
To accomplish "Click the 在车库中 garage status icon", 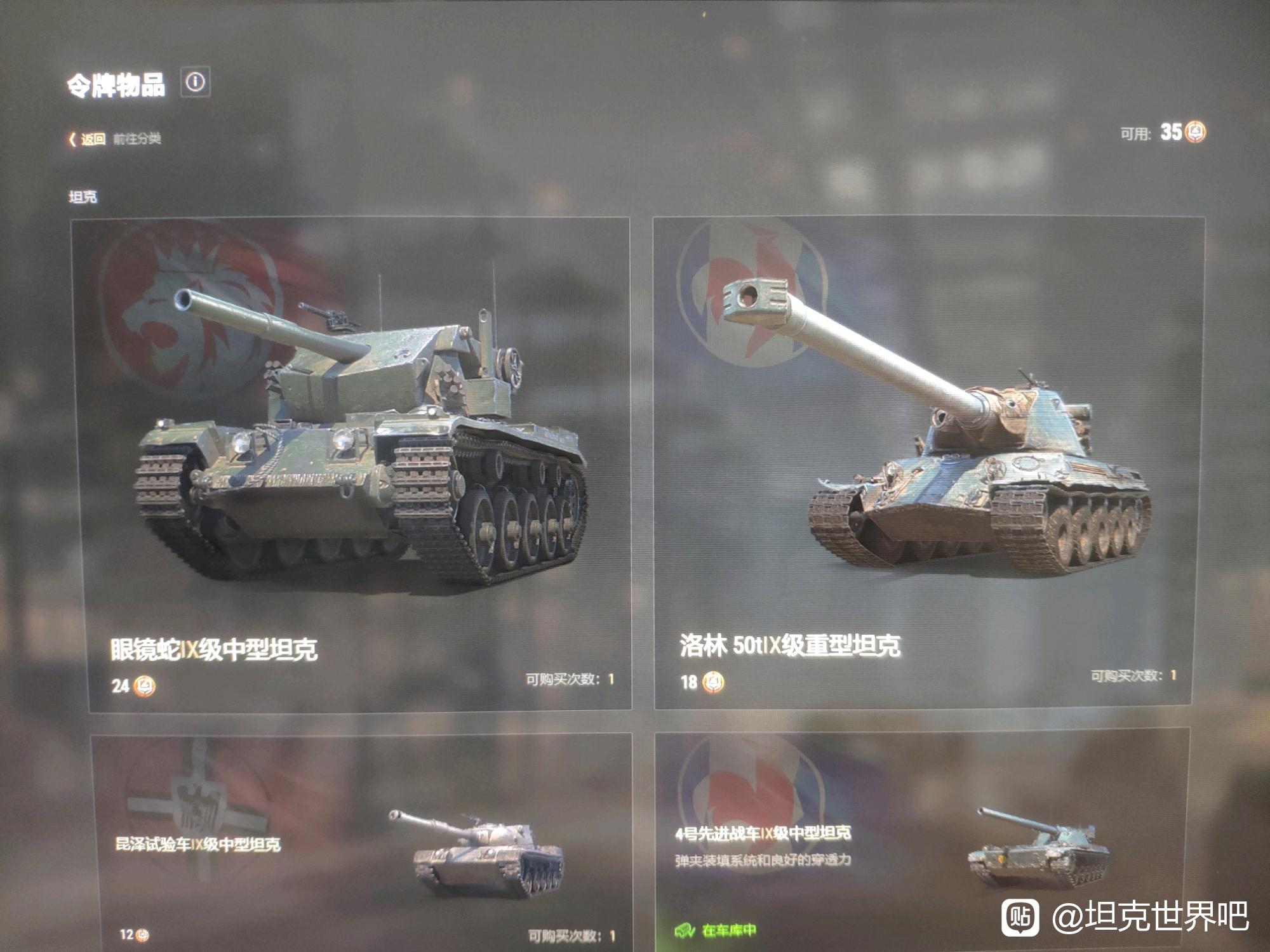I will tap(685, 930).
